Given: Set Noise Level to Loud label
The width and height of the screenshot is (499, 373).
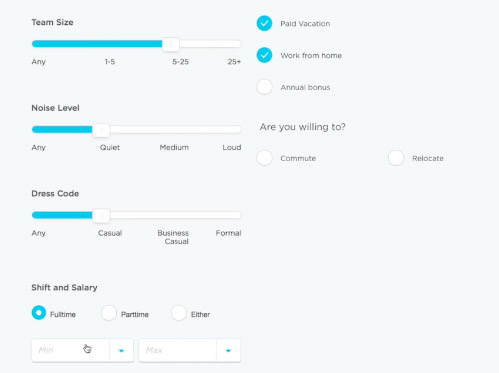Looking at the screenshot, I should (x=232, y=147).
